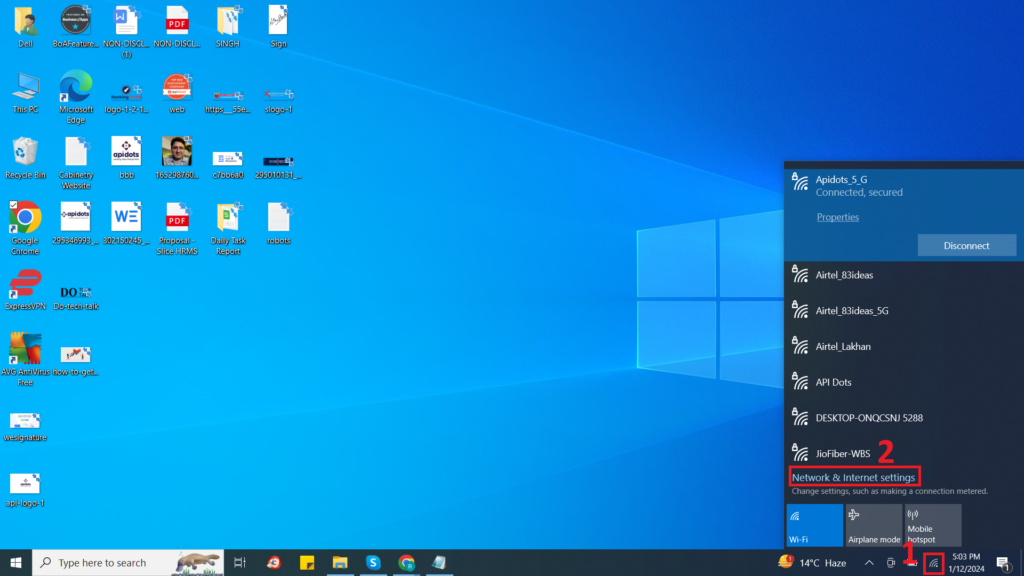Turn on the Mobile hotspot tile
Screen dimensions: 1024x576
(x=932, y=525)
